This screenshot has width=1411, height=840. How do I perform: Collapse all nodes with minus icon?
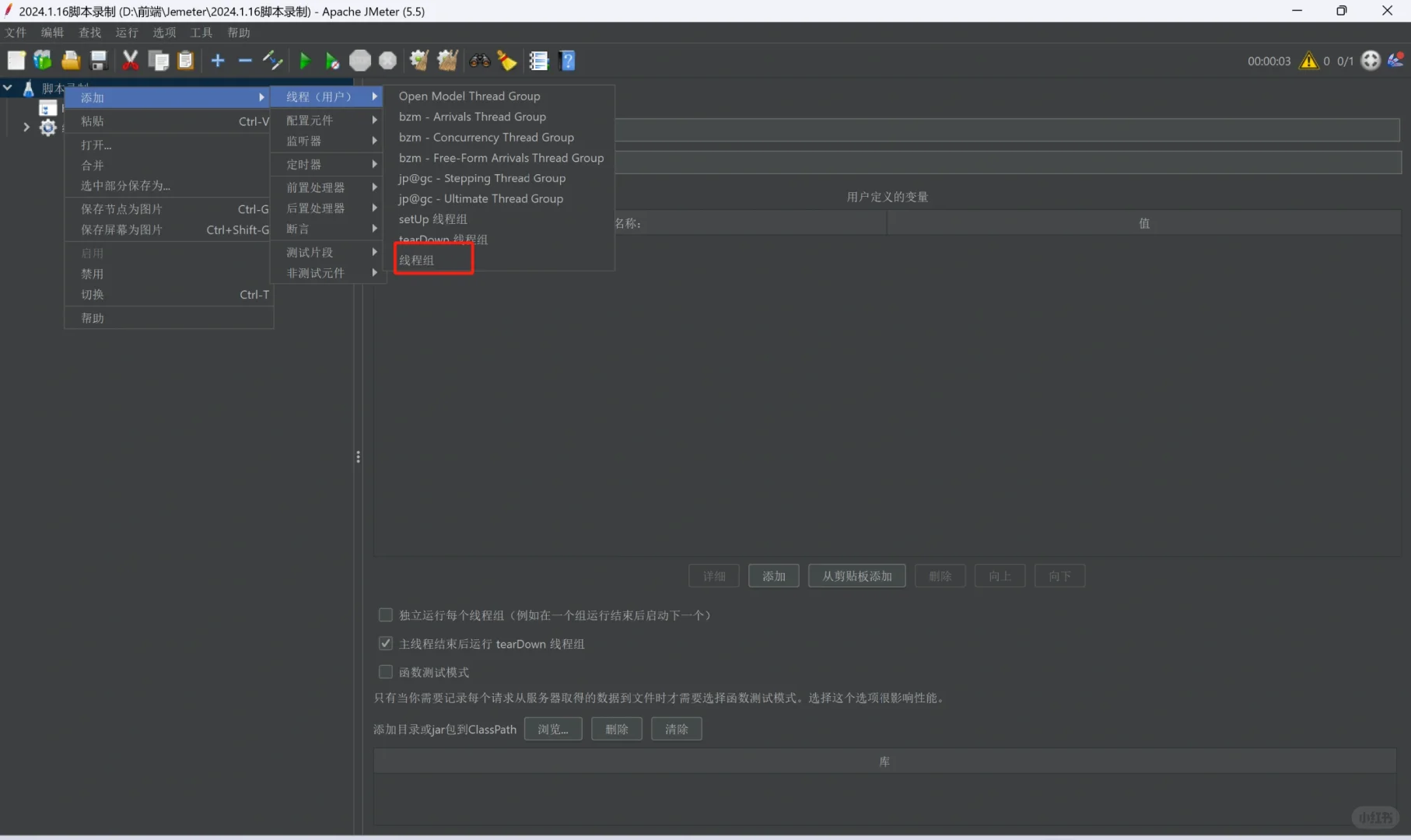245,61
